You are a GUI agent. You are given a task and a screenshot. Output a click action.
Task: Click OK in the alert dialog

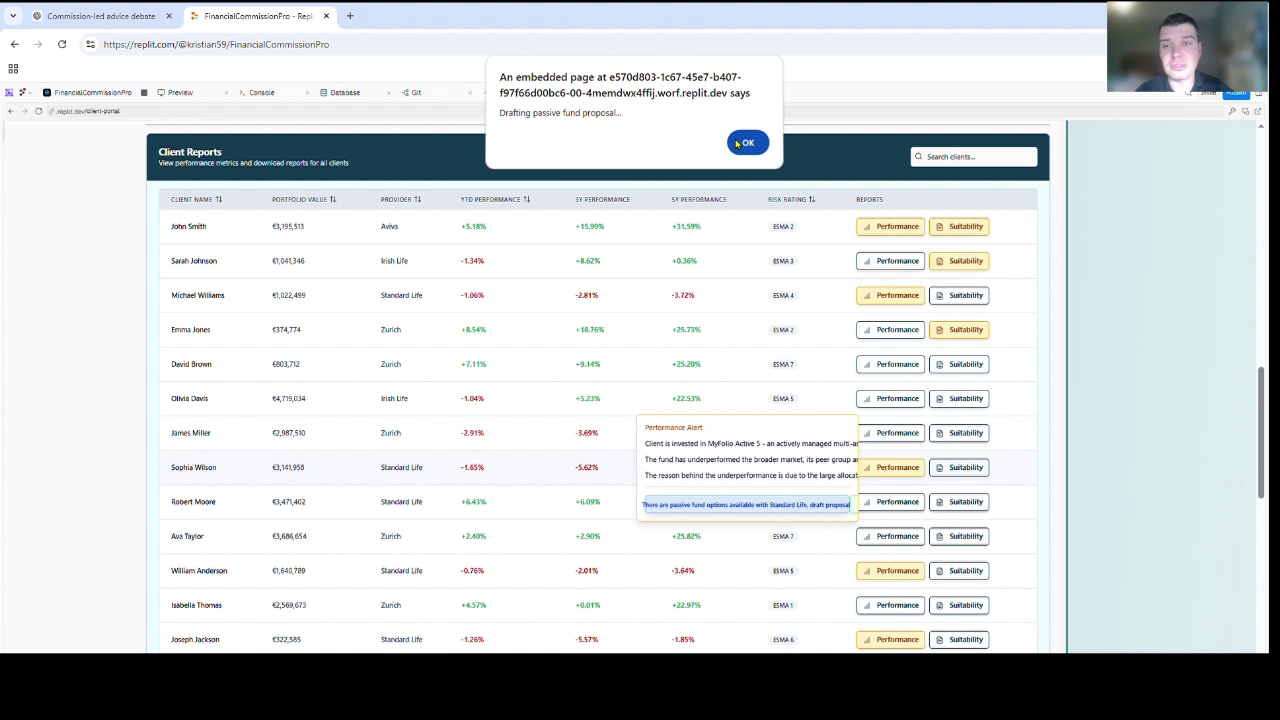747,143
